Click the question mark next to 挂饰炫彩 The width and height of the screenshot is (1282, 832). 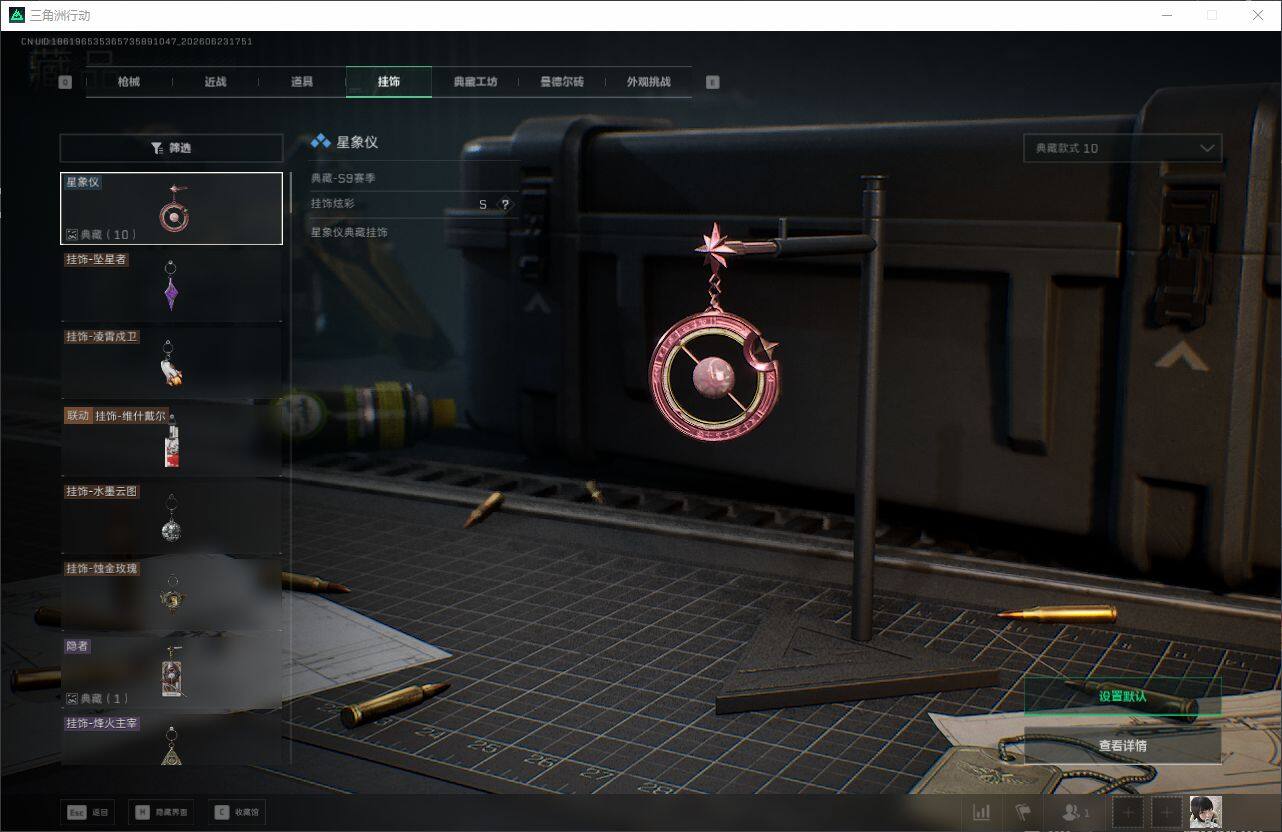point(505,204)
